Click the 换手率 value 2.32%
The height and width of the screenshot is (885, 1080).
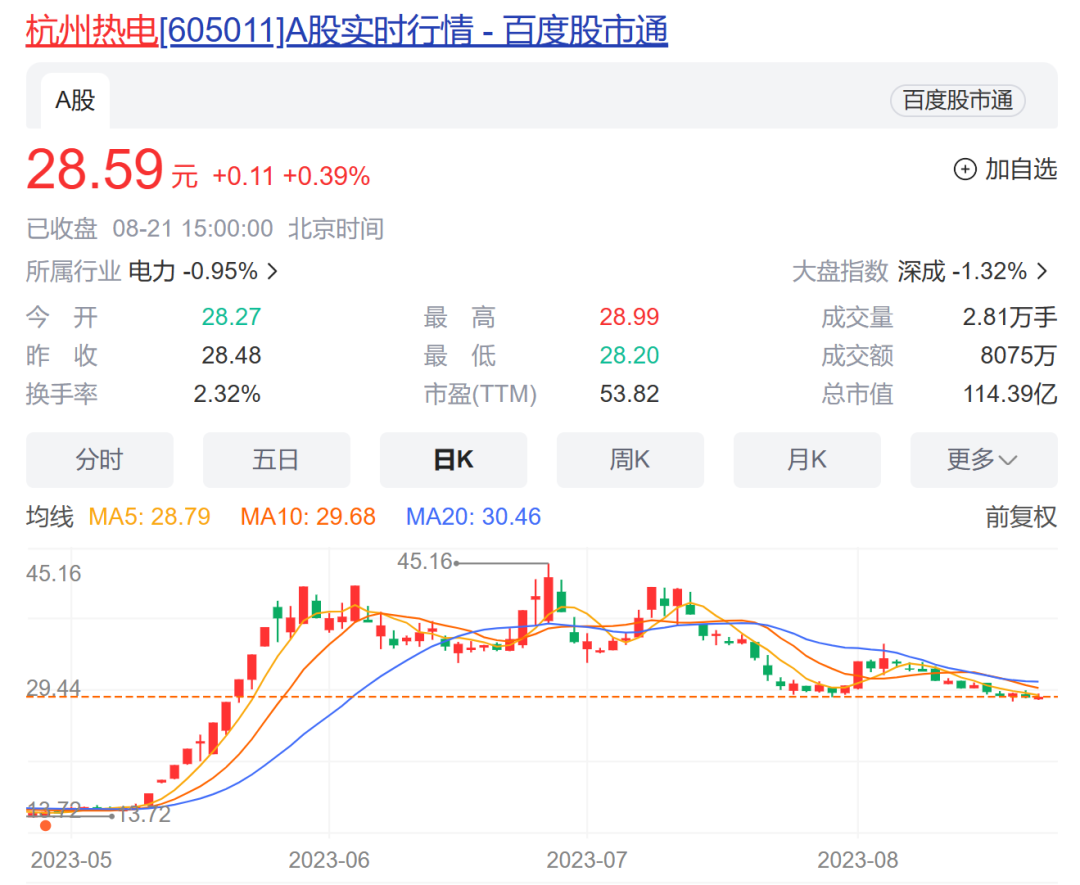[227, 394]
